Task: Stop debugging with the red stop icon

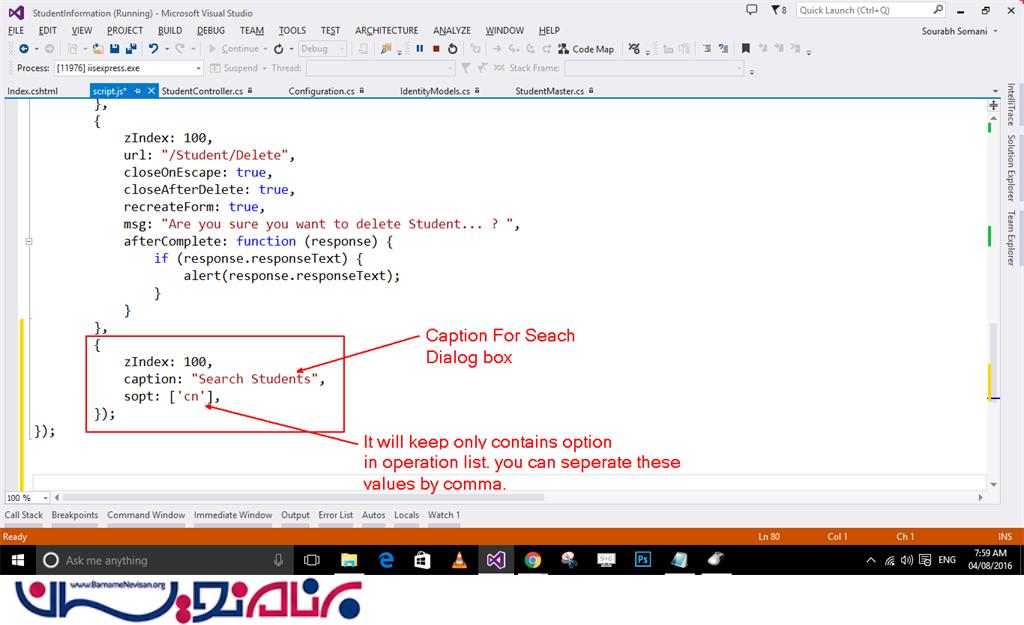Action: [x=436, y=48]
